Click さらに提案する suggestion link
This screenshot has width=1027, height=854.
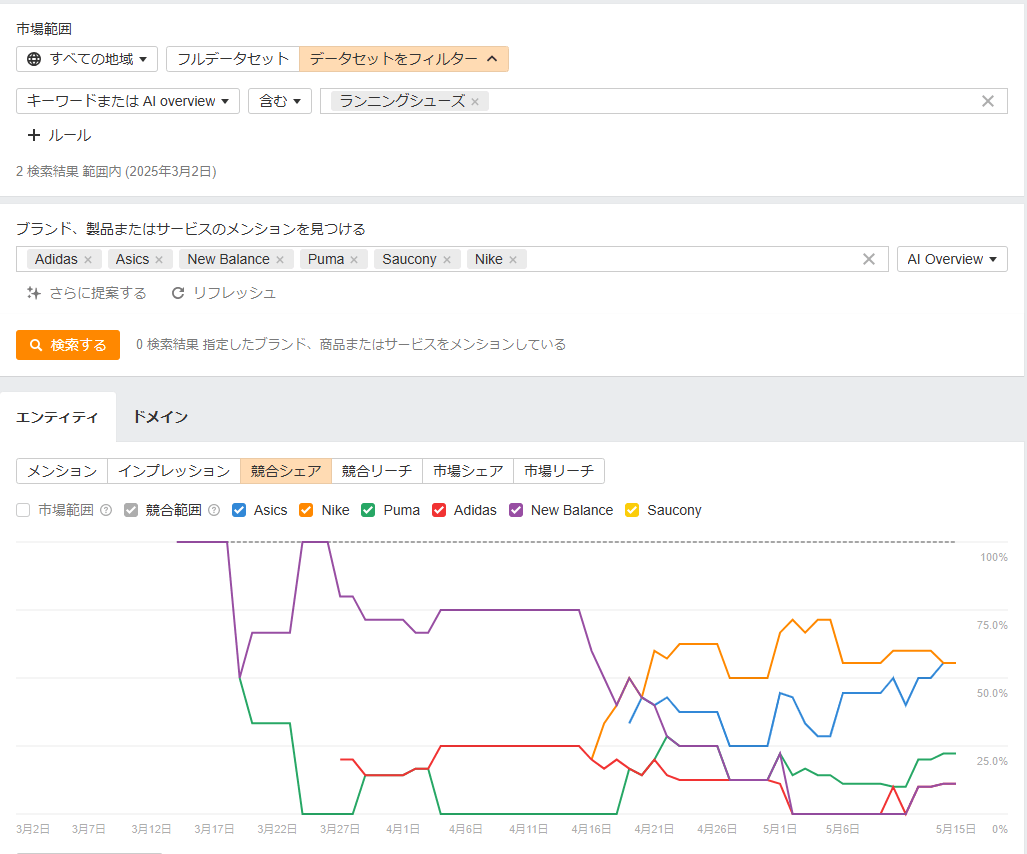coord(87,293)
